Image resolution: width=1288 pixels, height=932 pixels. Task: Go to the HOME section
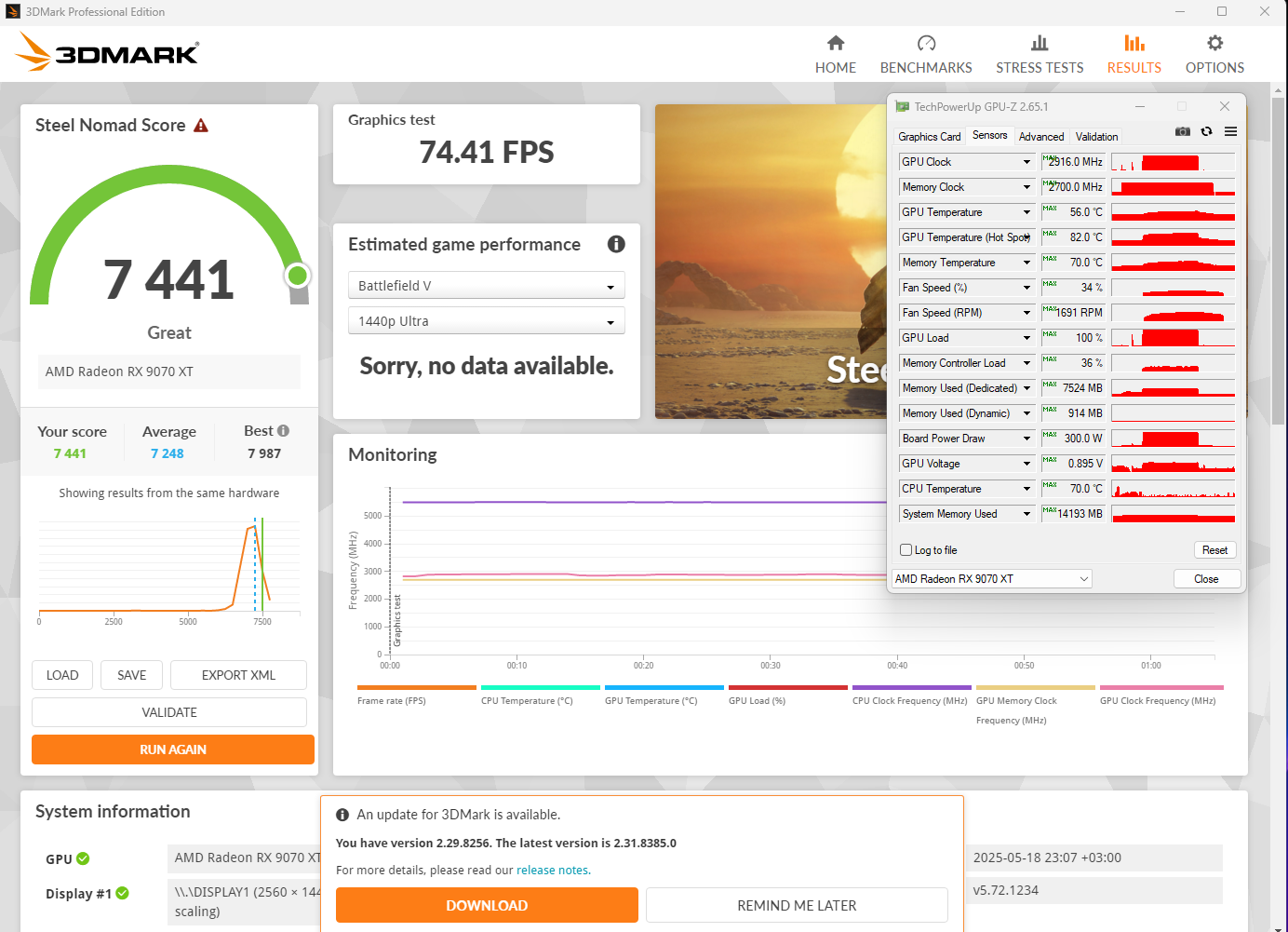point(836,55)
